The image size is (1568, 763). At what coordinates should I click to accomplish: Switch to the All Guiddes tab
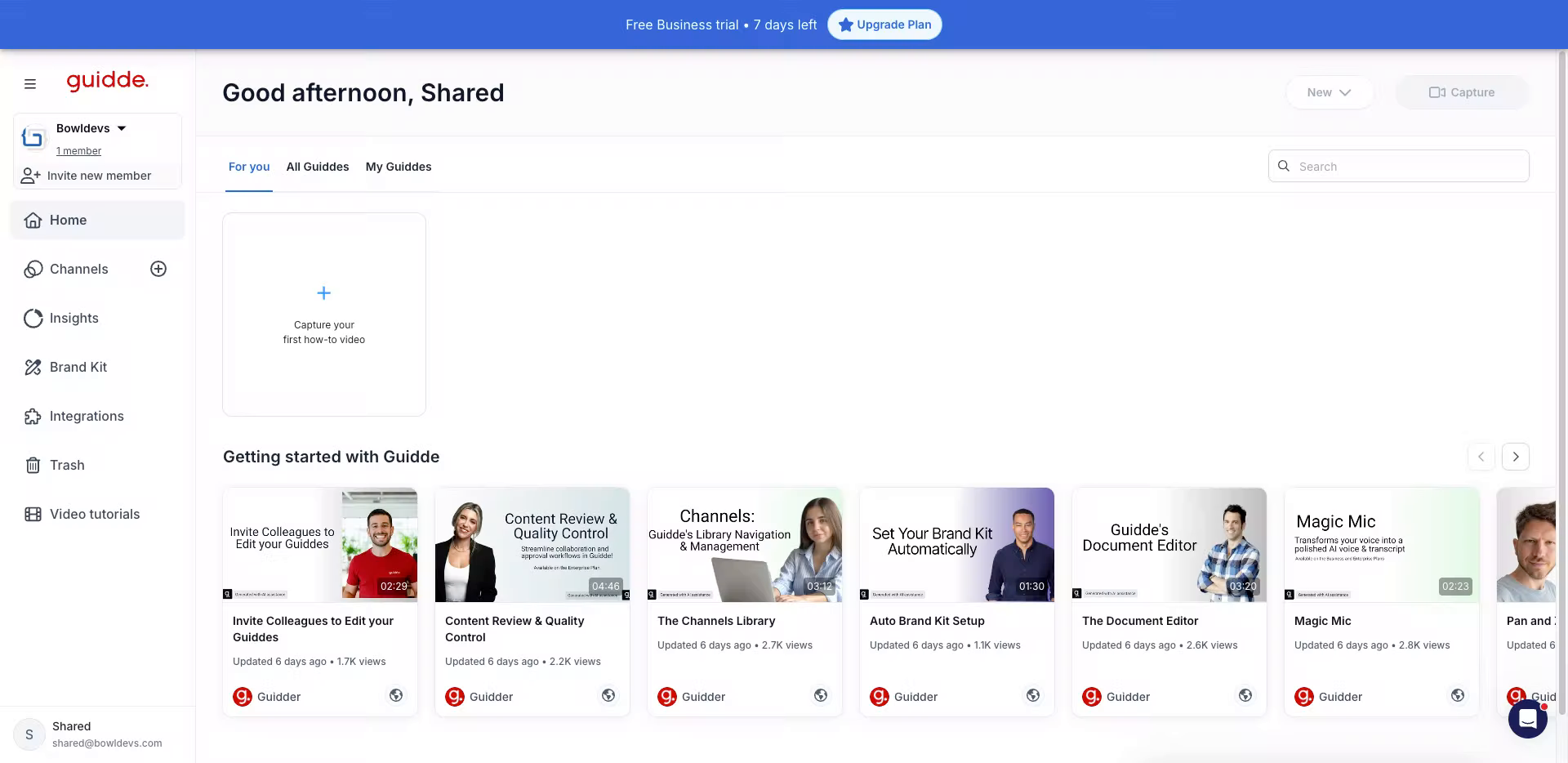click(318, 167)
